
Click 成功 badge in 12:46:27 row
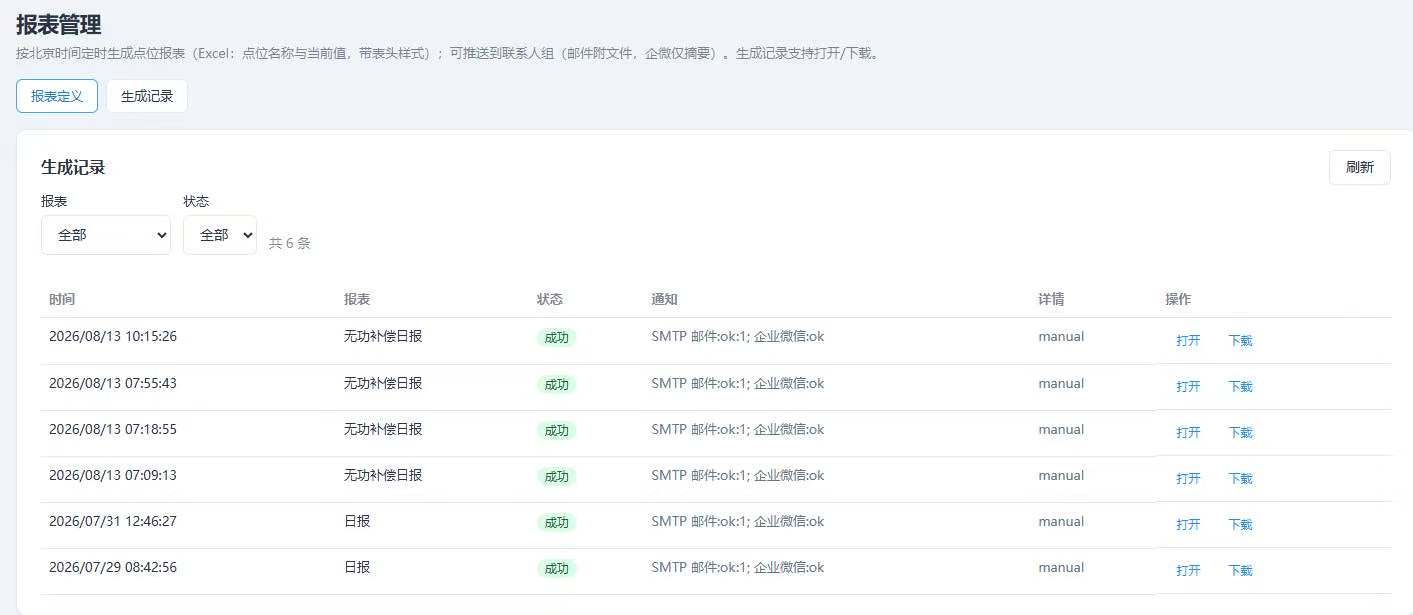556,522
